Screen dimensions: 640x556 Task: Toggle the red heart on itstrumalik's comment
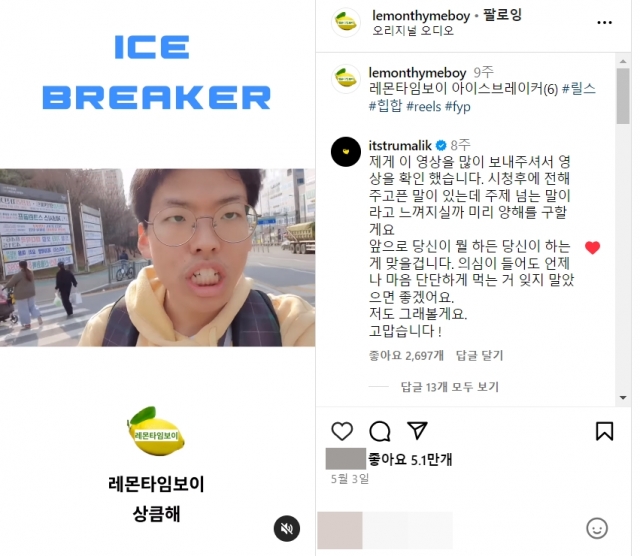[592, 247]
